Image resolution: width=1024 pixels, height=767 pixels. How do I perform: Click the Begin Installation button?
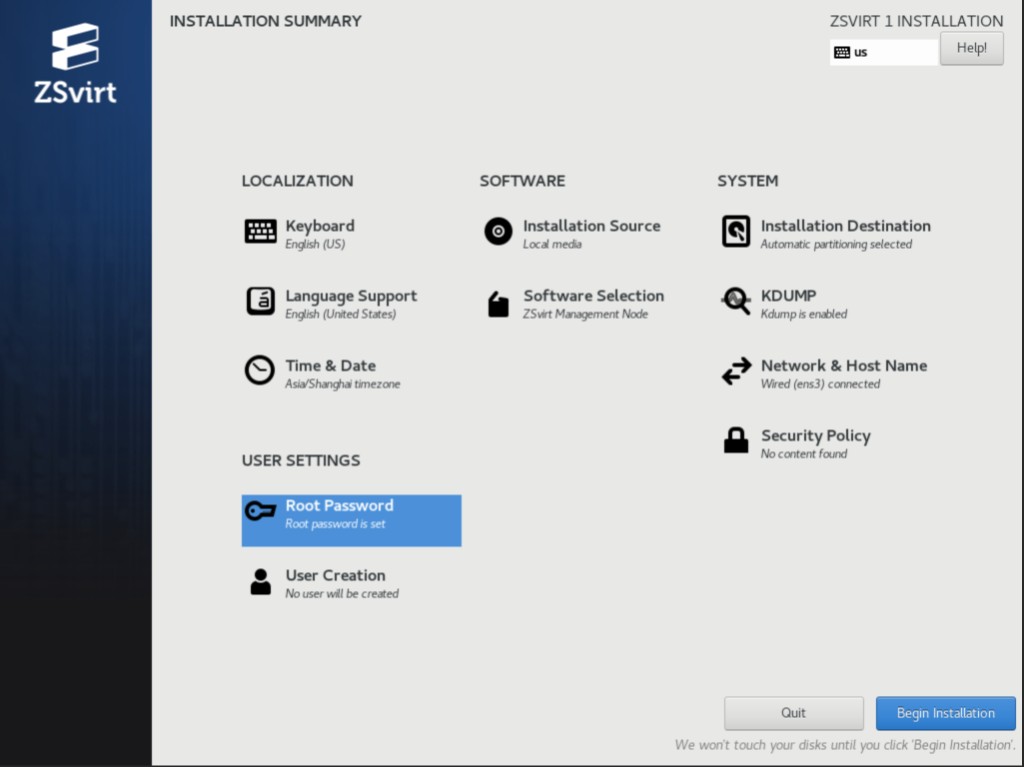[x=946, y=713]
